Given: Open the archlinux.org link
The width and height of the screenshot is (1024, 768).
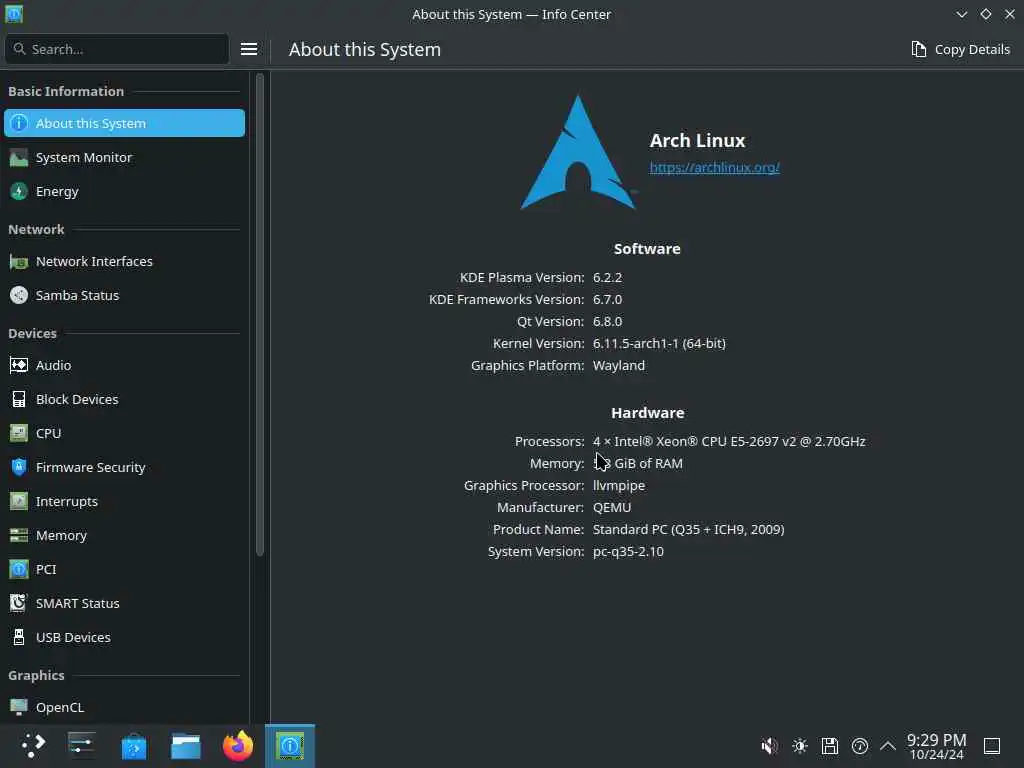Looking at the screenshot, I should [714, 168].
